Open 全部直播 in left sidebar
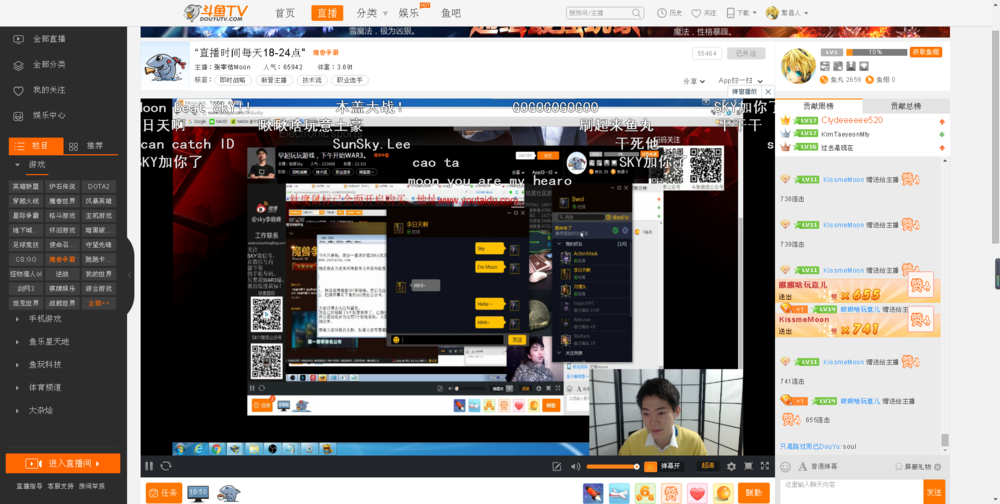Screen dimensions: 1000x504 [x=48, y=39]
